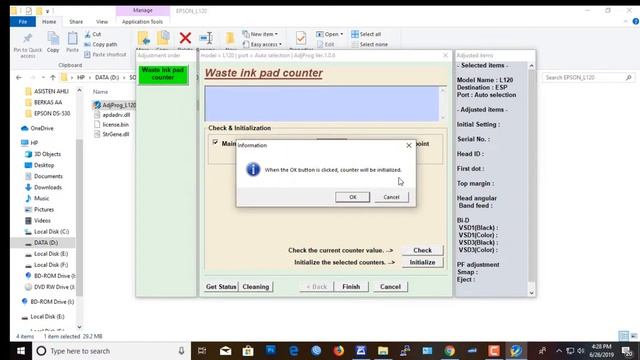Click Paste shortcut in the ribbon
The width and height of the screenshot is (640, 360).
pyautogui.click(x=105, y=54)
